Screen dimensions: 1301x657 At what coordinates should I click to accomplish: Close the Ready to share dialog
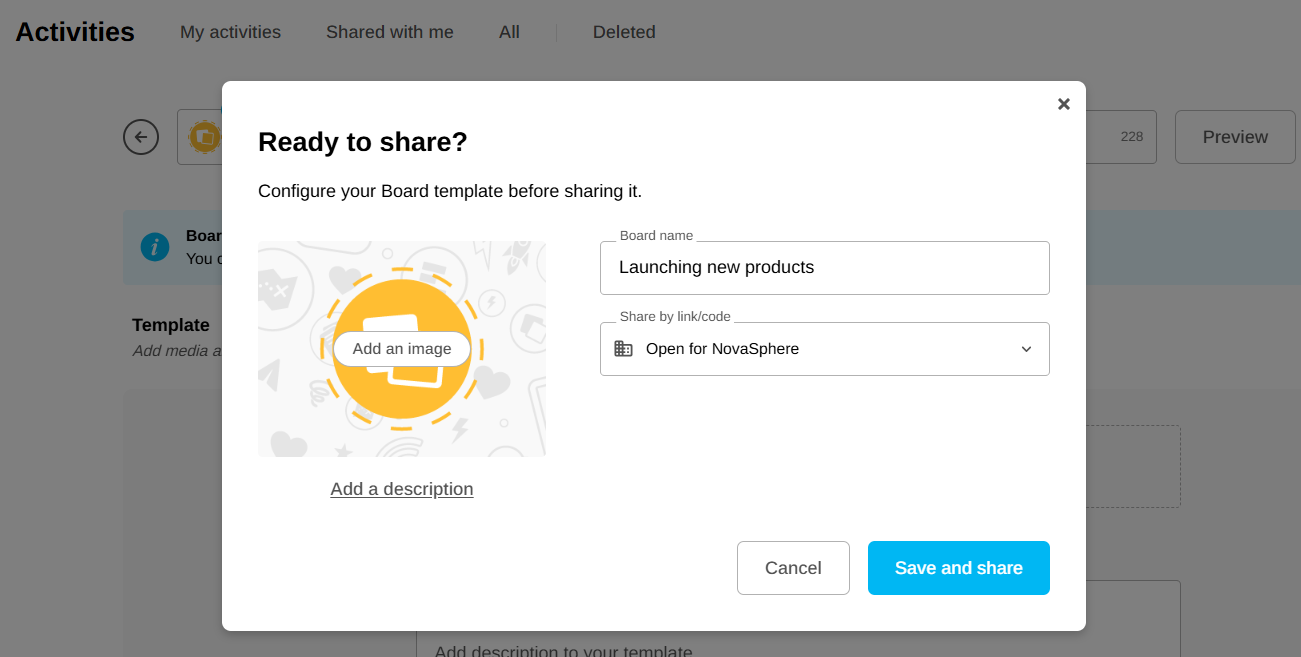tap(1063, 104)
